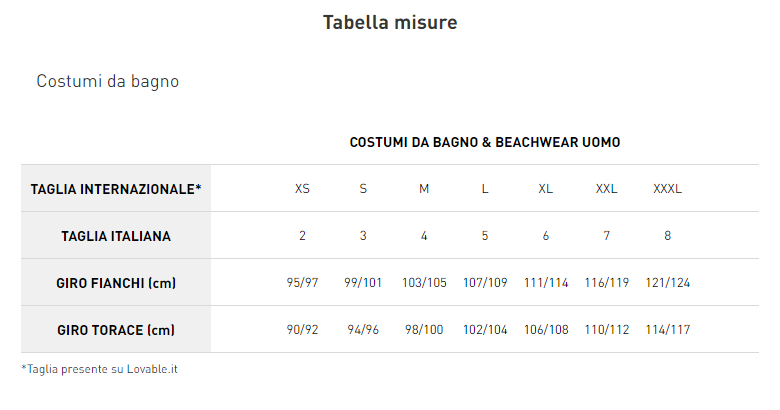
Task: Select the M international size cell
Action: click(x=424, y=189)
